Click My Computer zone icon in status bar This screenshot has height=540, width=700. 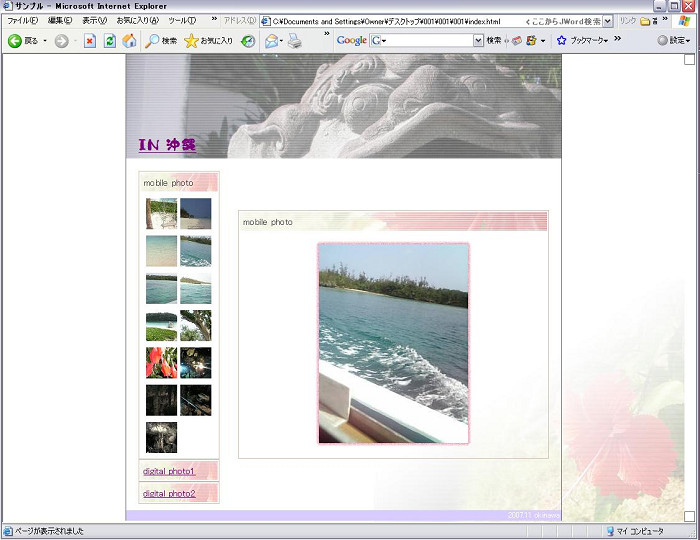coord(610,531)
